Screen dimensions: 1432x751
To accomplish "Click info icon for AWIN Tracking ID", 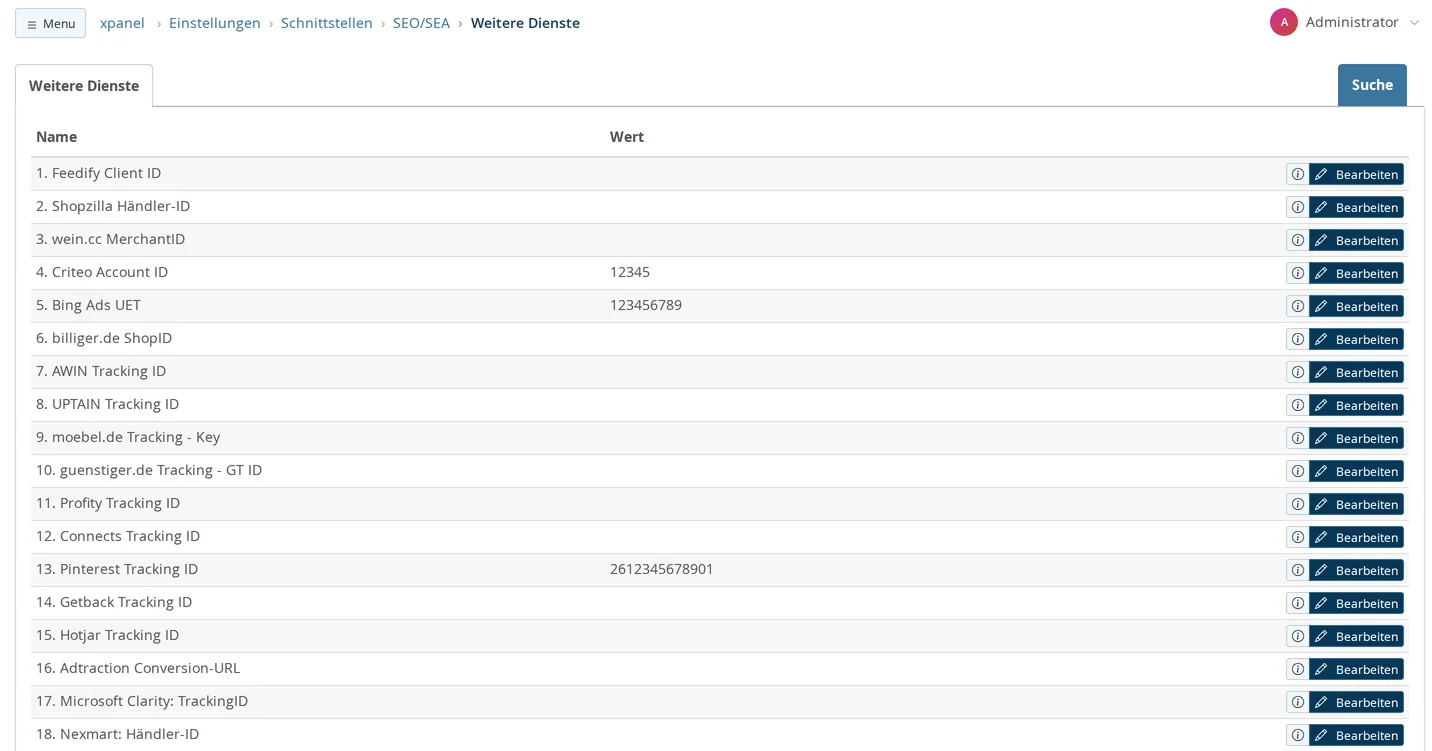I will (x=1297, y=372).
